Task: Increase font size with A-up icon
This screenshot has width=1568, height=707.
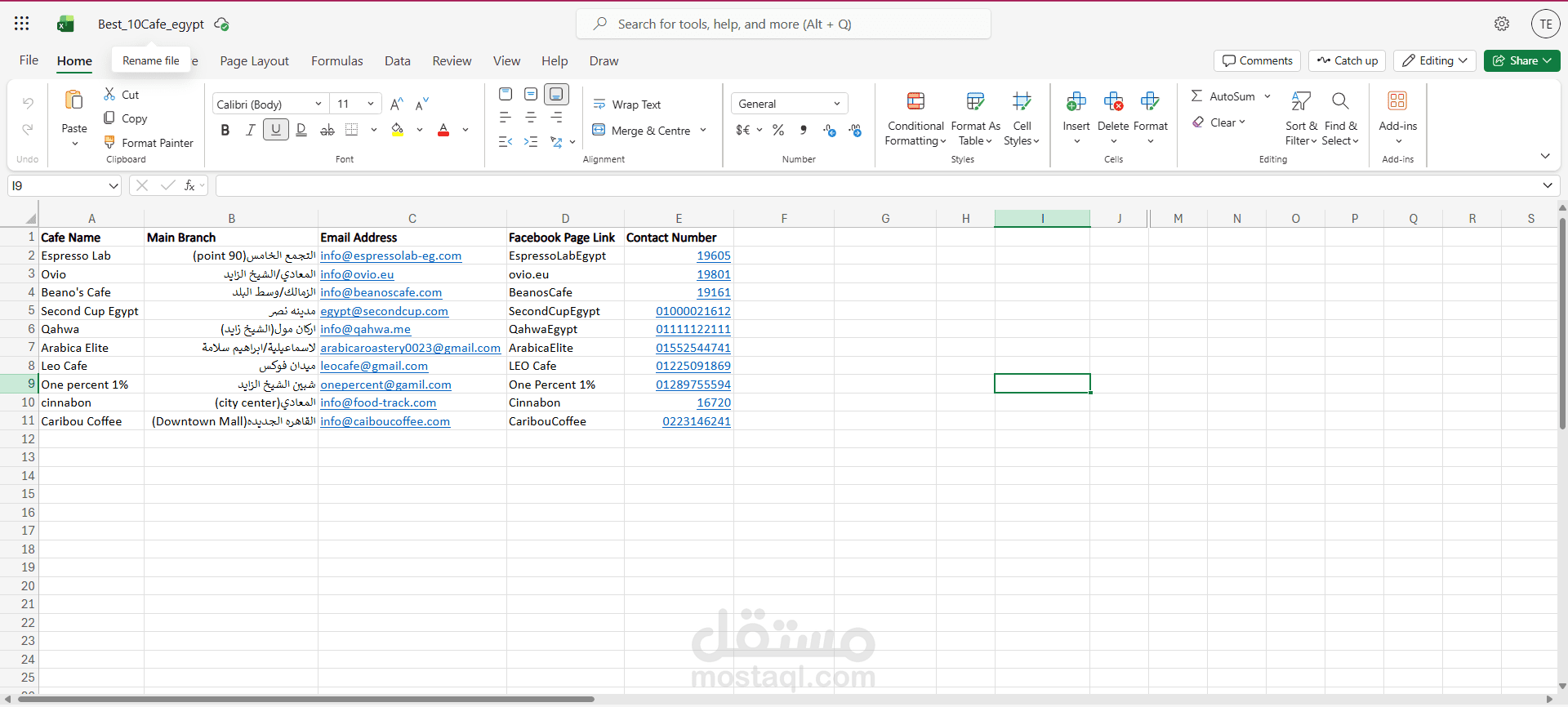Action: (x=396, y=104)
